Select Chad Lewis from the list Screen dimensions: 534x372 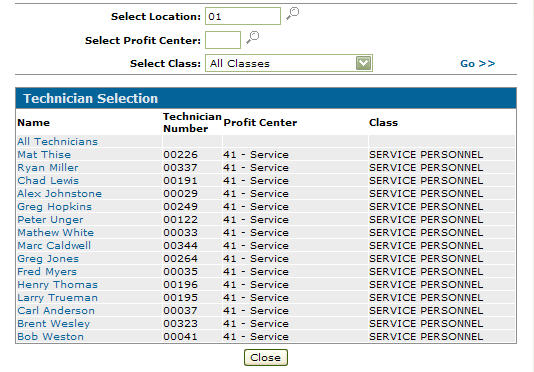[48, 180]
